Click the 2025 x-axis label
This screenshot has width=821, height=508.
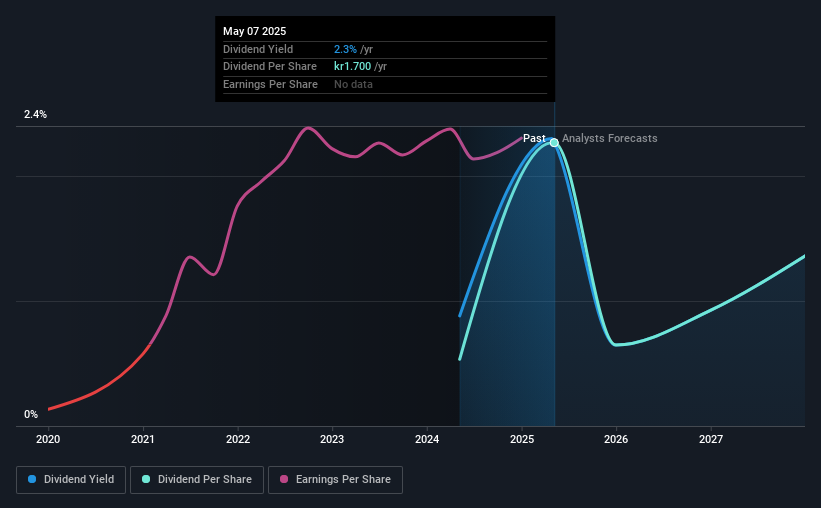522,439
